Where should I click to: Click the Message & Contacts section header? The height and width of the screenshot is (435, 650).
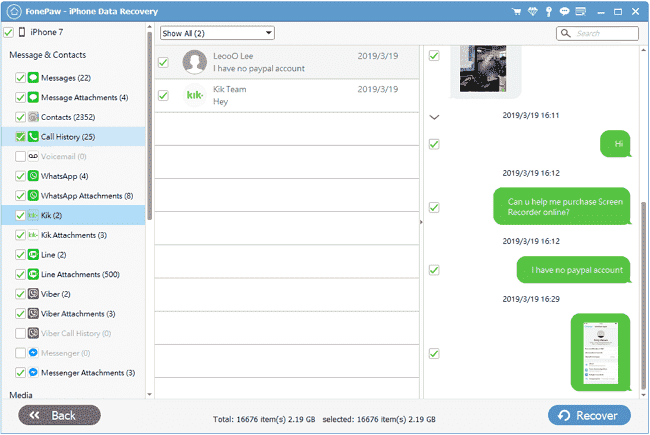pos(48,55)
